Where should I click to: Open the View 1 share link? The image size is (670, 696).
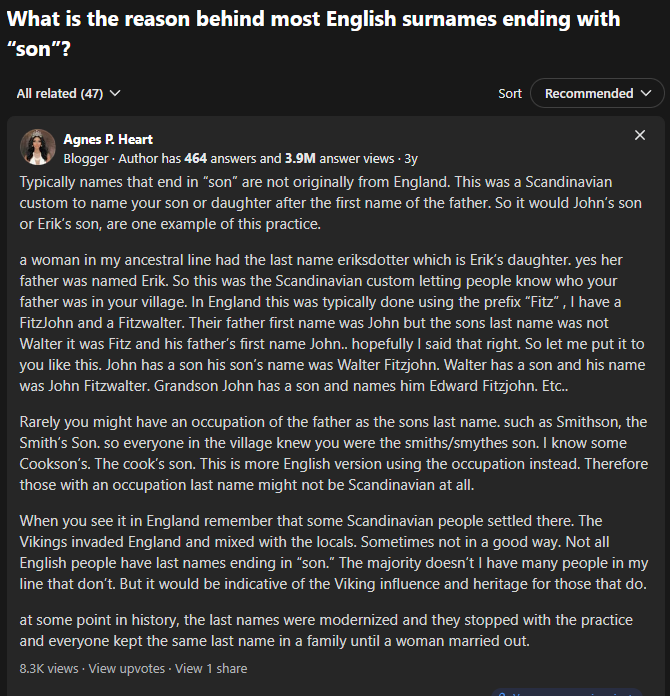click(211, 668)
